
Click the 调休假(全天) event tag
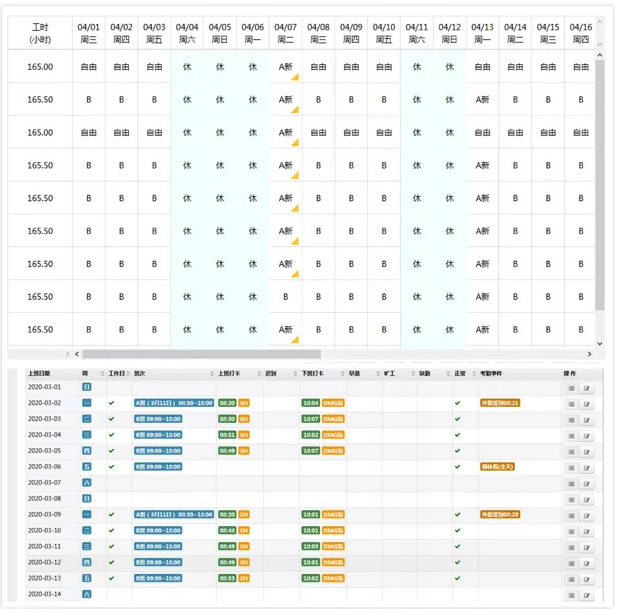click(496, 467)
